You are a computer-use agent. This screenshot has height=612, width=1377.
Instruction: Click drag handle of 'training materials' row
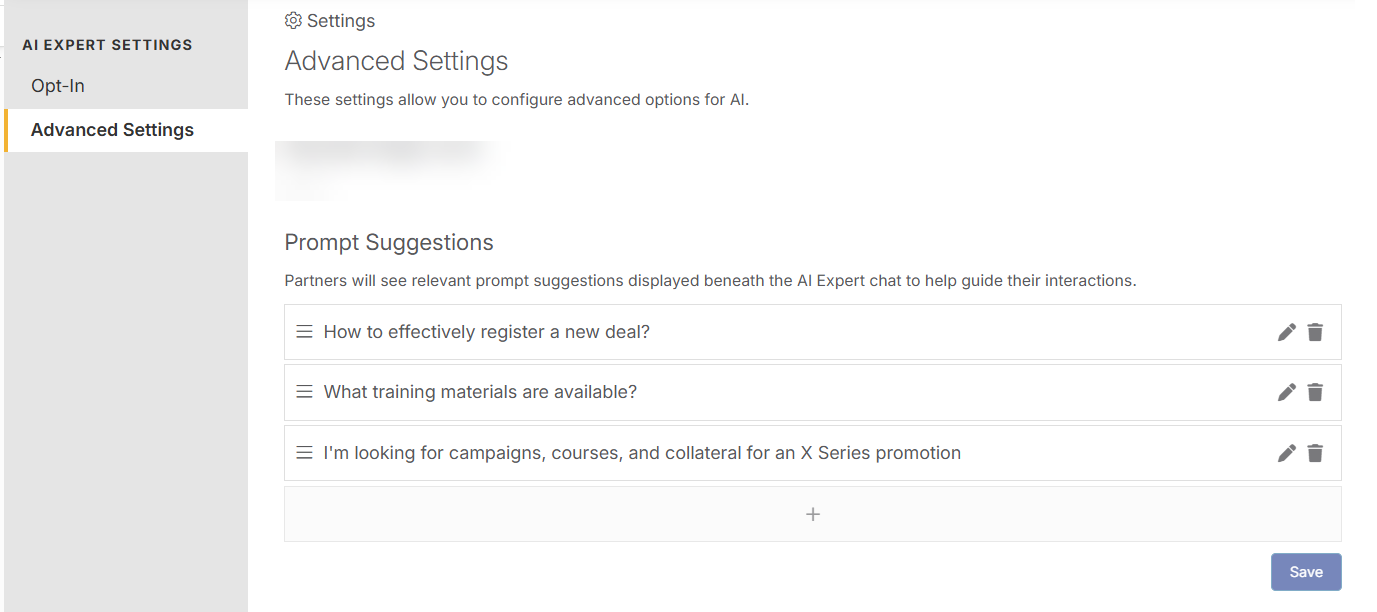click(305, 392)
